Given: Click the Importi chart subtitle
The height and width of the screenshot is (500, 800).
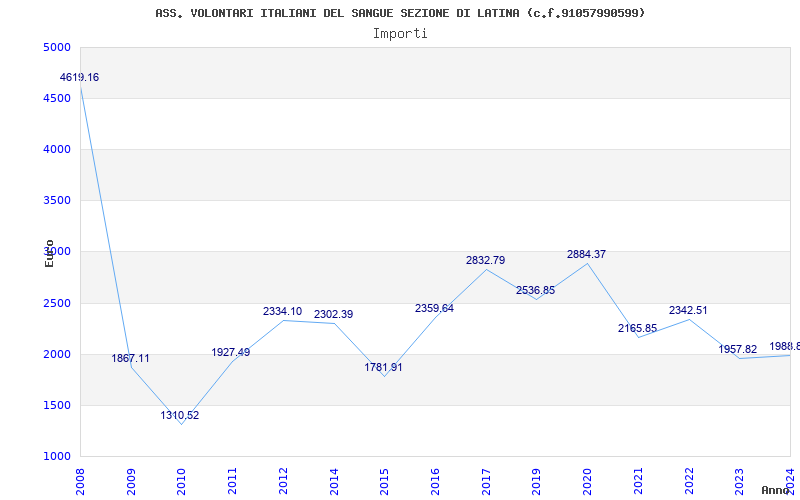Looking at the screenshot, I should point(400,33).
